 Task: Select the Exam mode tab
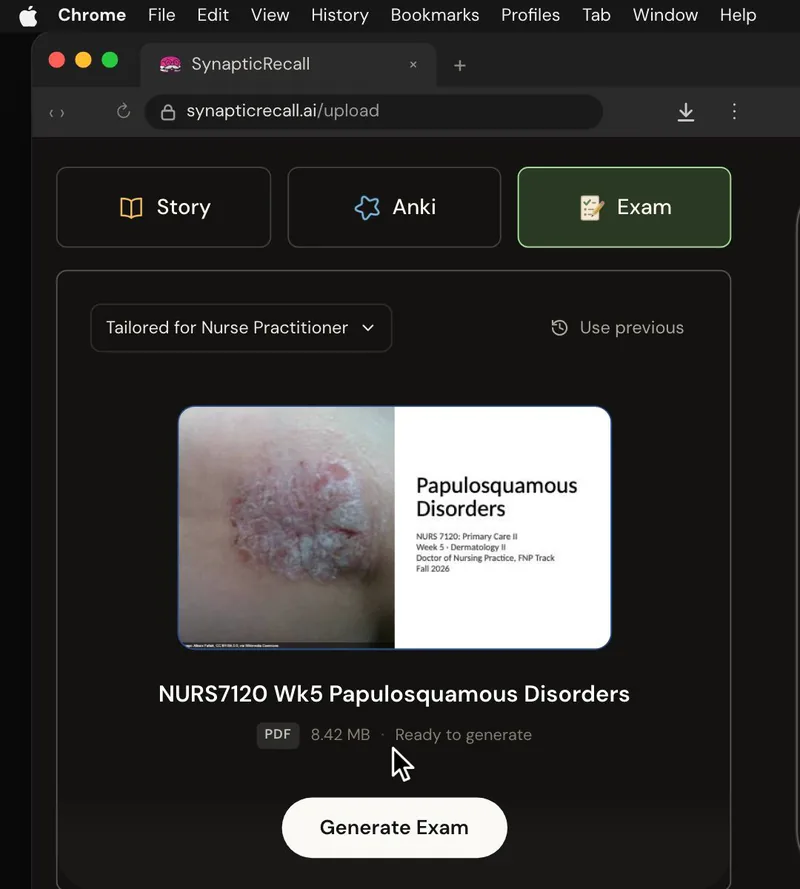pyautogui.click(x=624, y=208)
